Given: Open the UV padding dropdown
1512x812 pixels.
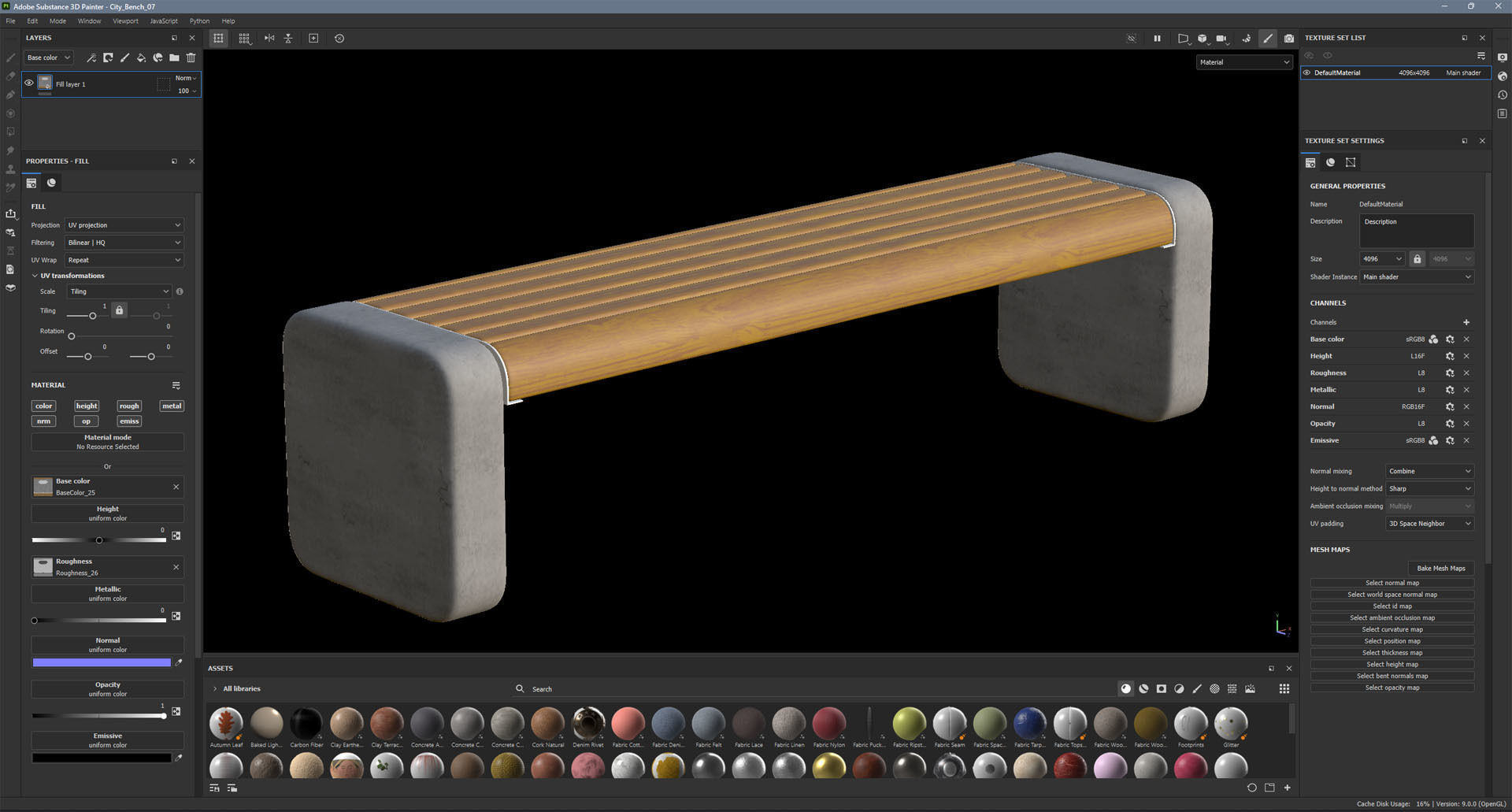Looking at the screenshot, I should tap(1429, 524).
